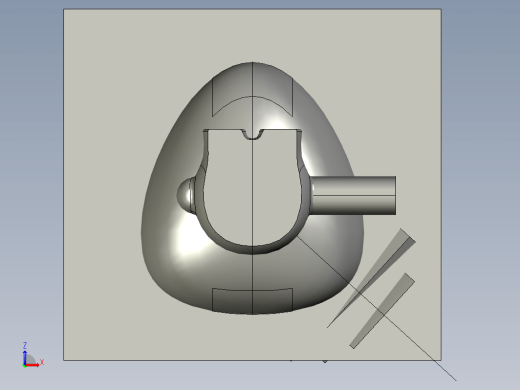Select the cylindrical rod on the model
The width and height of the screenshot is (520, 390).
coord(353,195)
